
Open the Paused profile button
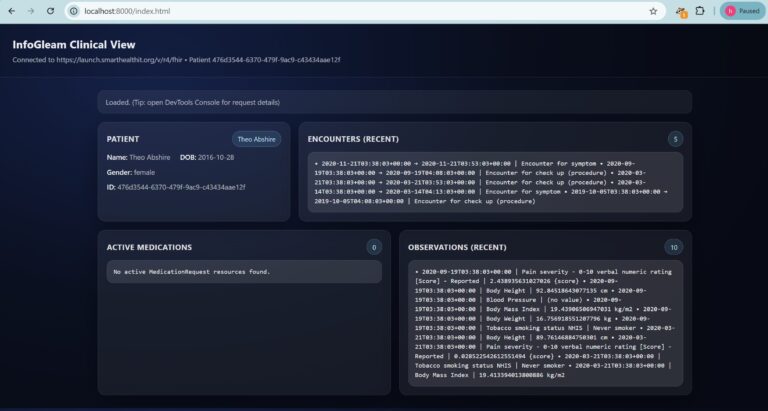(x=743, y=11)
